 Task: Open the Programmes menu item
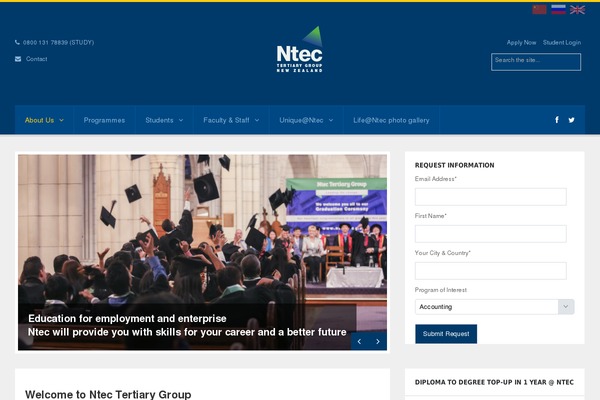[104, 120]
